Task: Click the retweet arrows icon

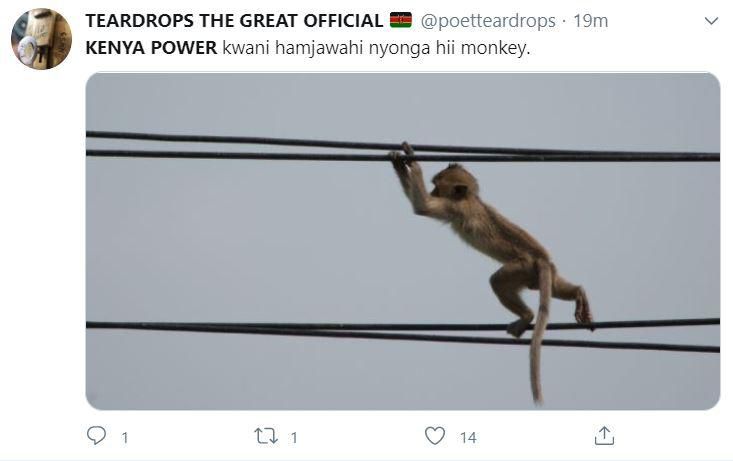Action: point(266,436)
